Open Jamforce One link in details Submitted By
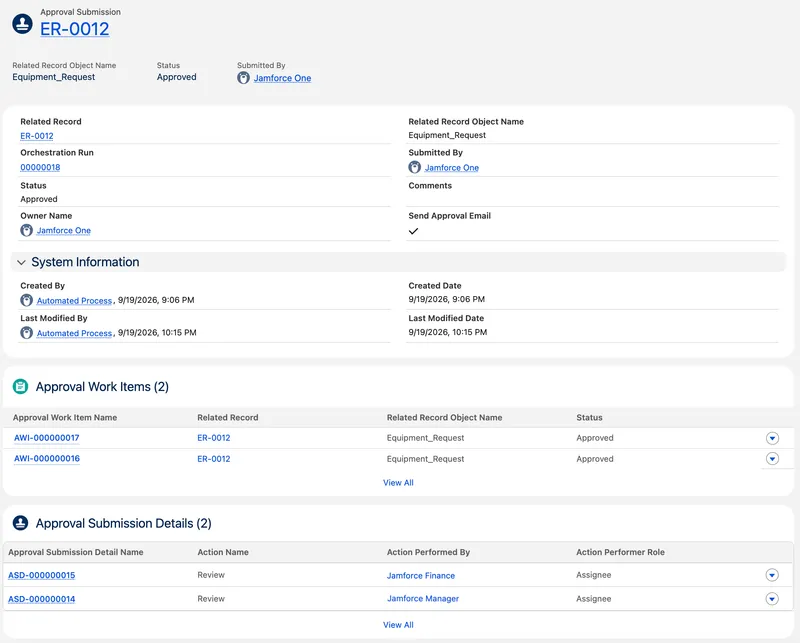 point(452,167)
